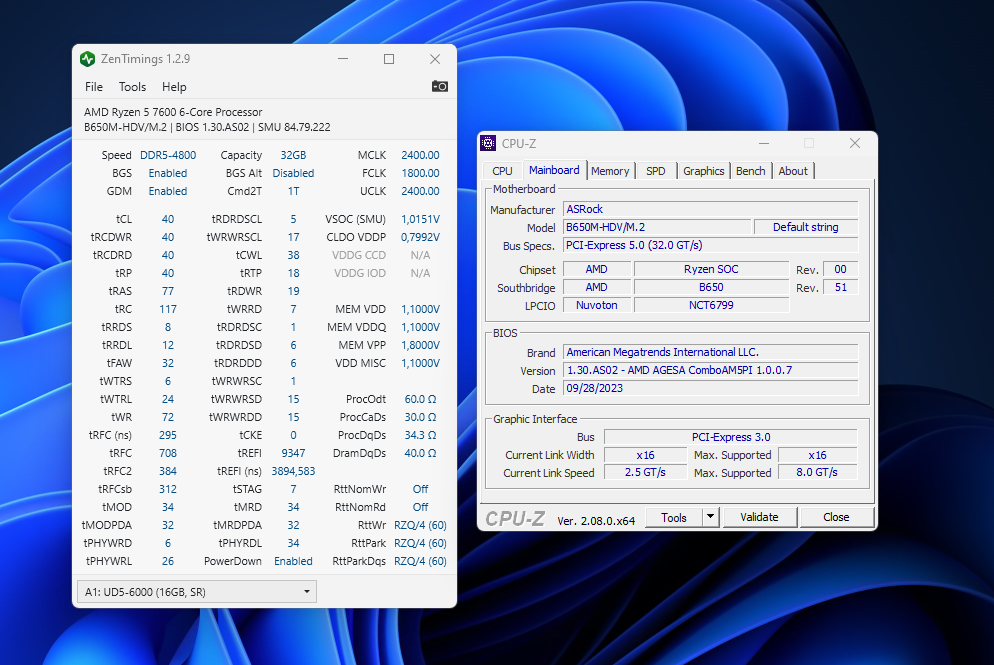The height and width of the screenshot is (665, 994).
Task: Open the File menu in ZenTimings
Action: point(94,87)
